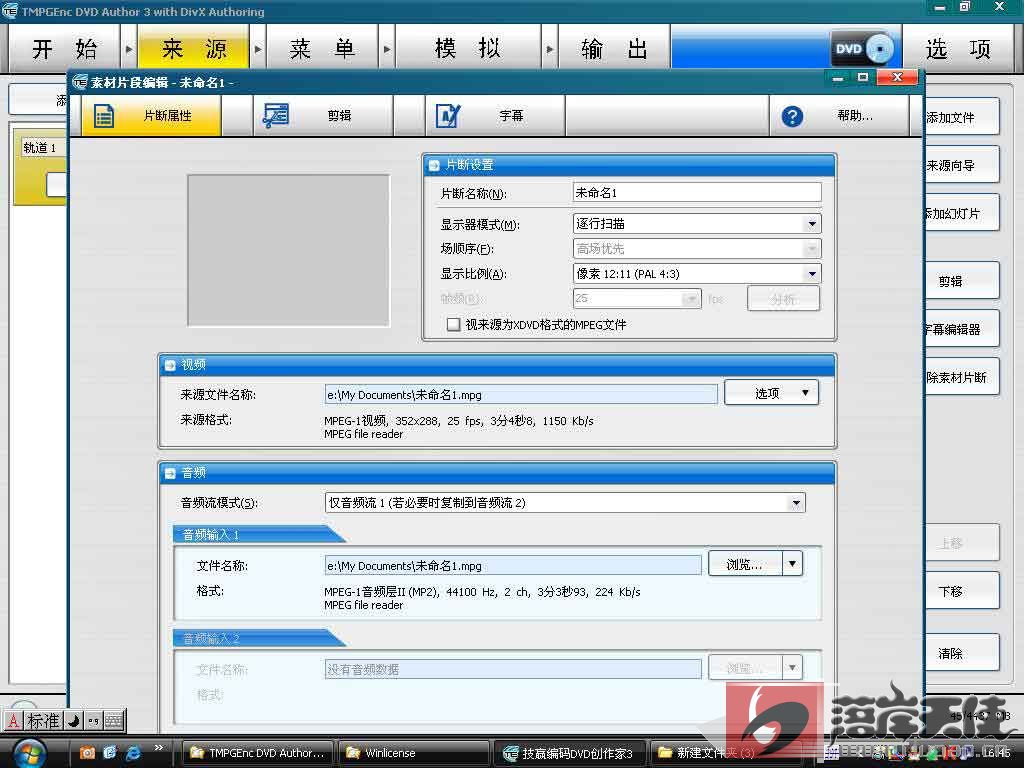Click the 音频输入 1 文件名称 path field
Image resolution: width=1024 pixels, height=768 pixels.
click(x=513, y=566)
